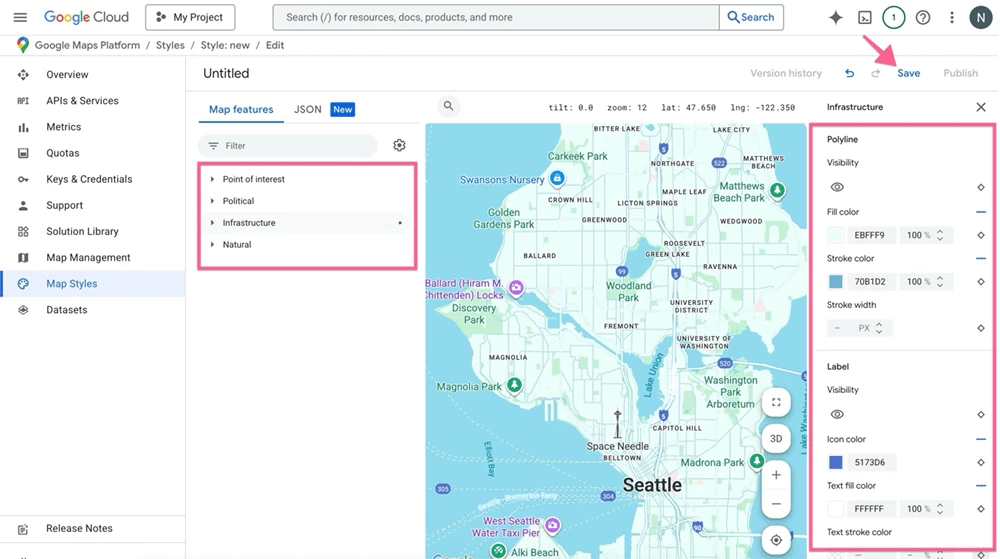Toggle Label visibility eye icon

pyautogui.click(x=837, y=414)
